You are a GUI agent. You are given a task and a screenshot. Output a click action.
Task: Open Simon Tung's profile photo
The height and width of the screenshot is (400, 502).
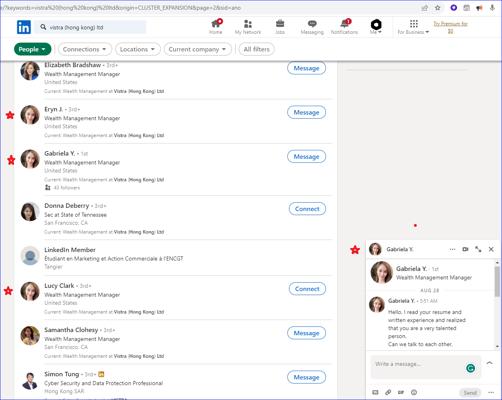[x=30, y=381]
